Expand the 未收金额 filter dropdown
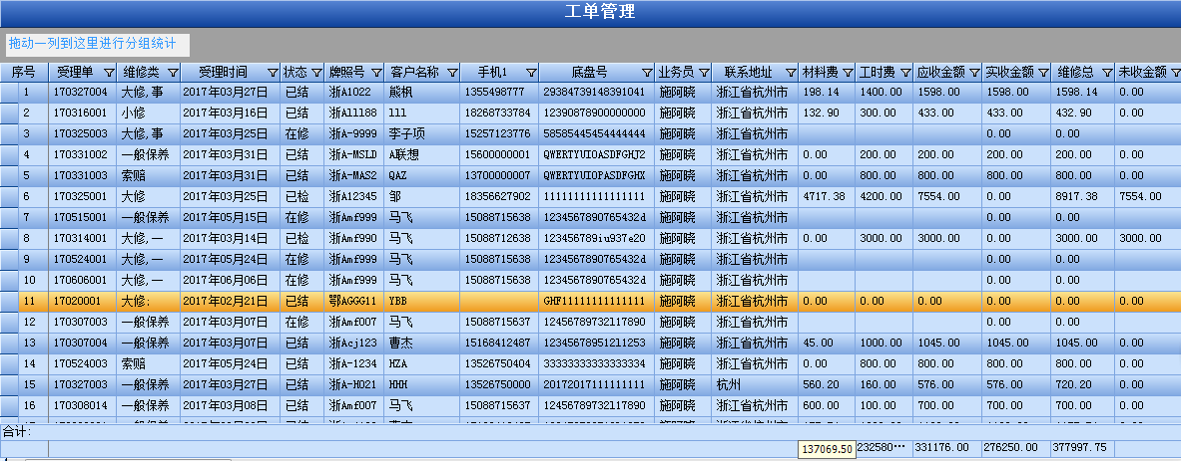This screenshot has height=461, width=1181. pos(1174,73)
